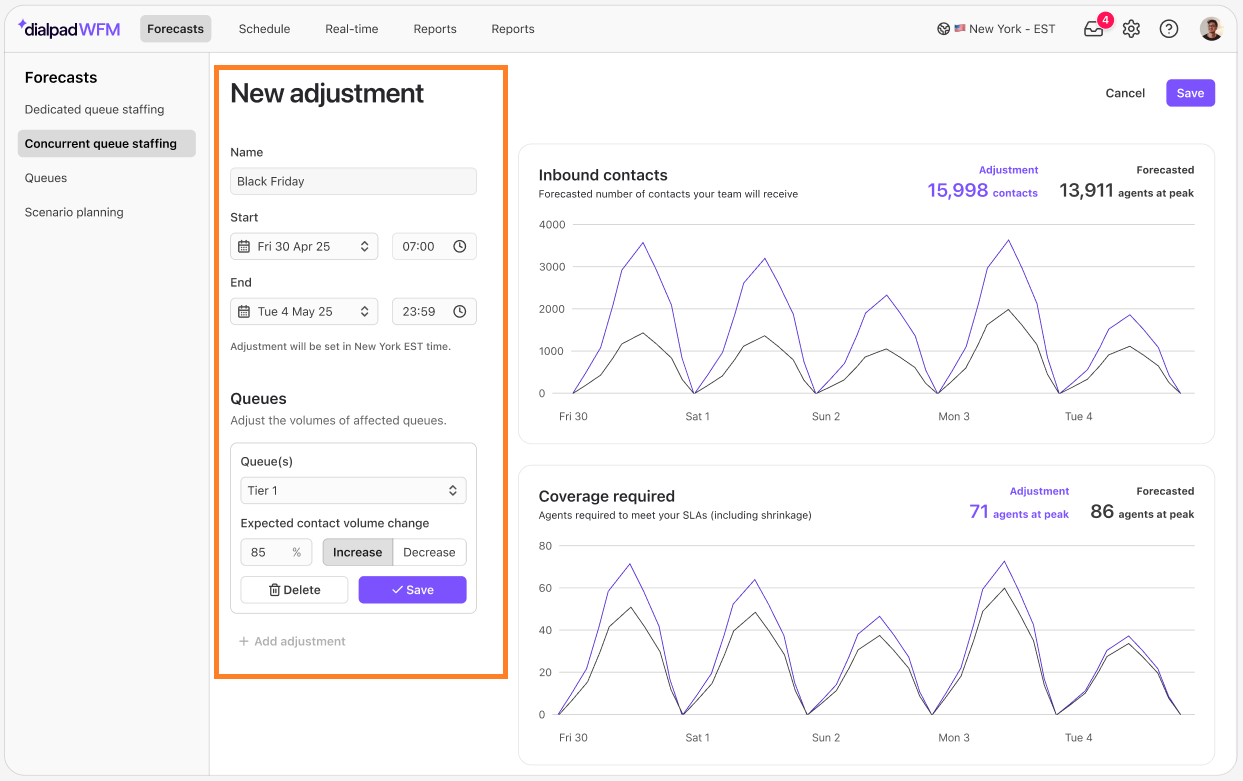The image size is (1243, 781).
Task: Open the Forecasts tab
Action: (175, 29)
